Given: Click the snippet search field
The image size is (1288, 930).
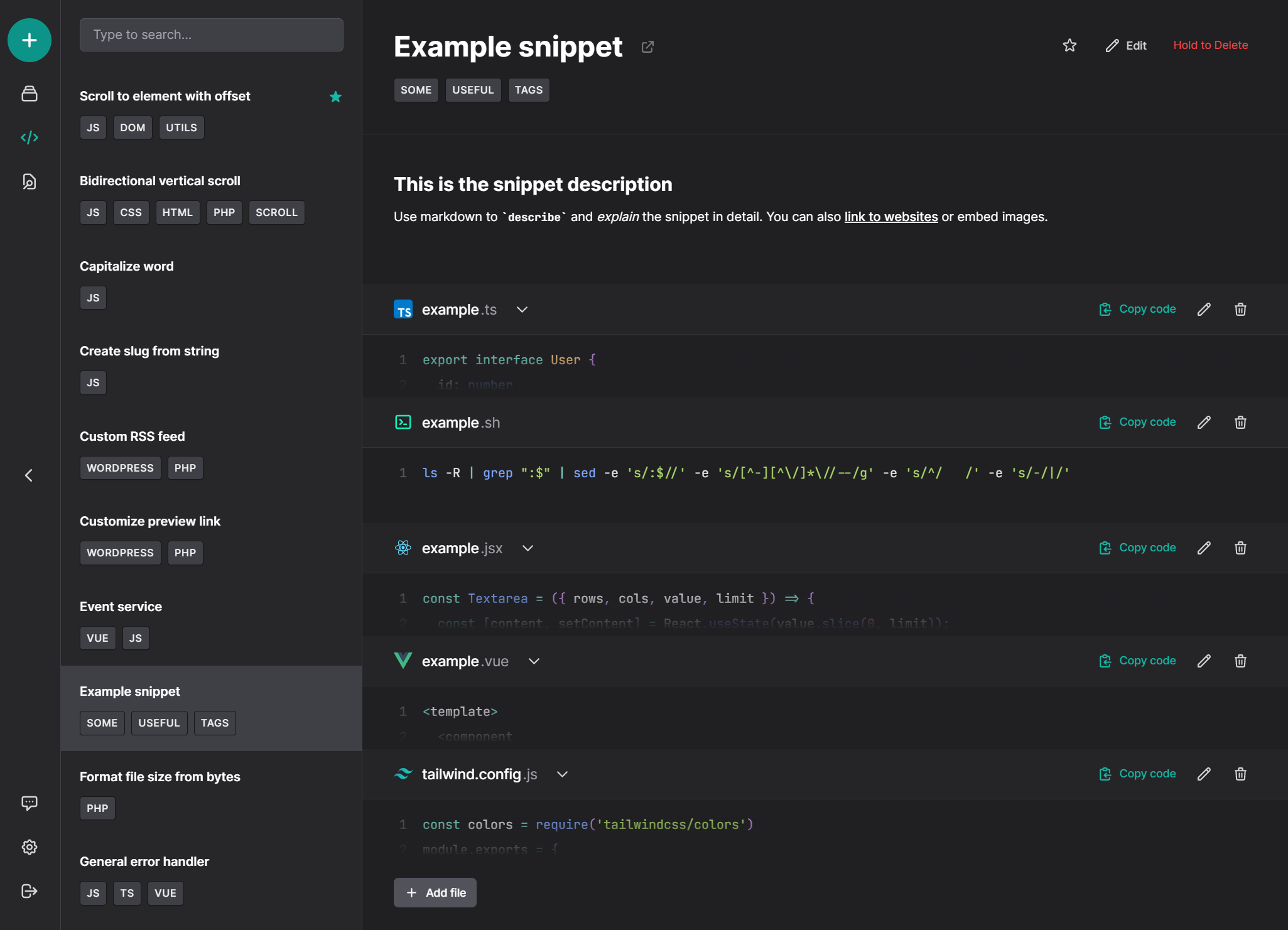Looking at the screenshot, I should click(211, 35).
